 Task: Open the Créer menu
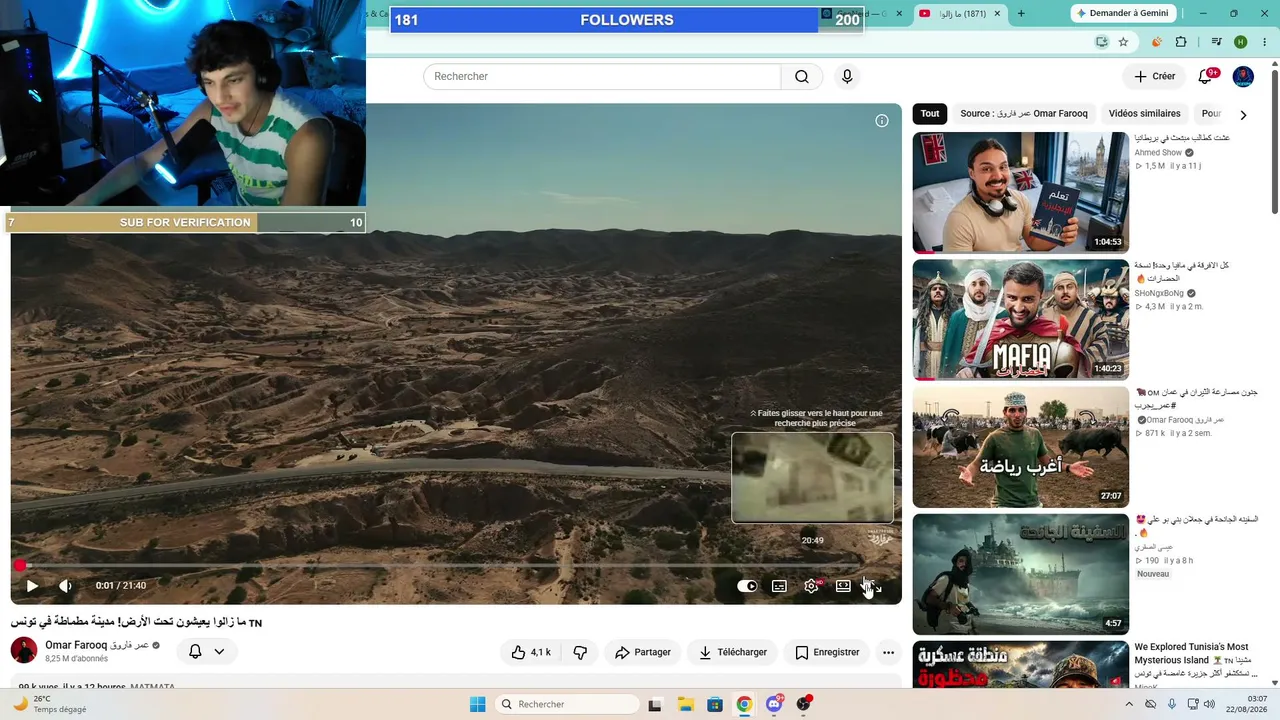click(1155, 77)
